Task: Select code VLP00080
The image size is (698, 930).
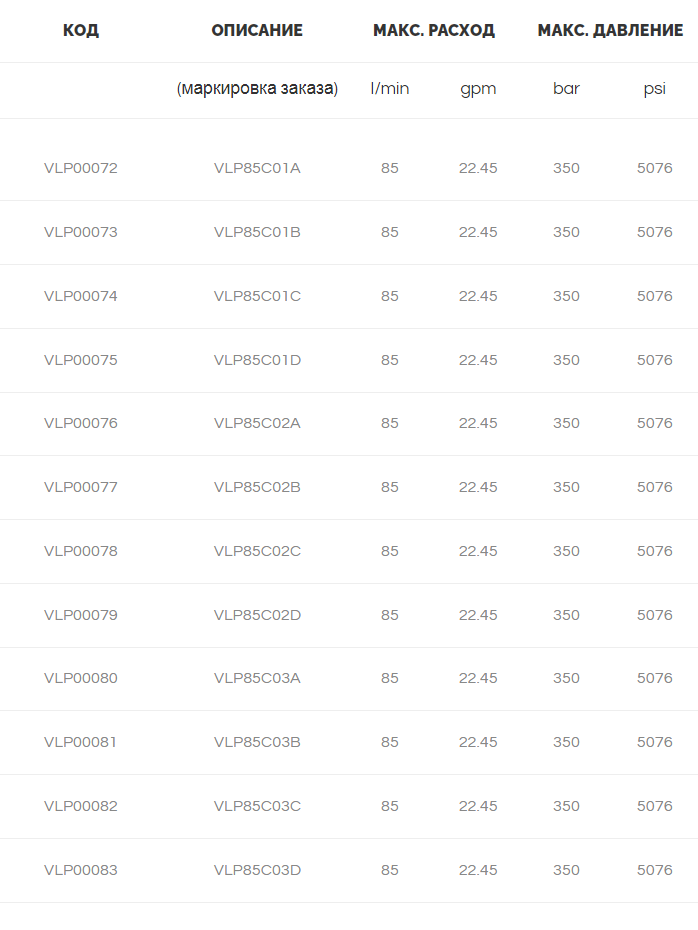Action: [81, 679]
